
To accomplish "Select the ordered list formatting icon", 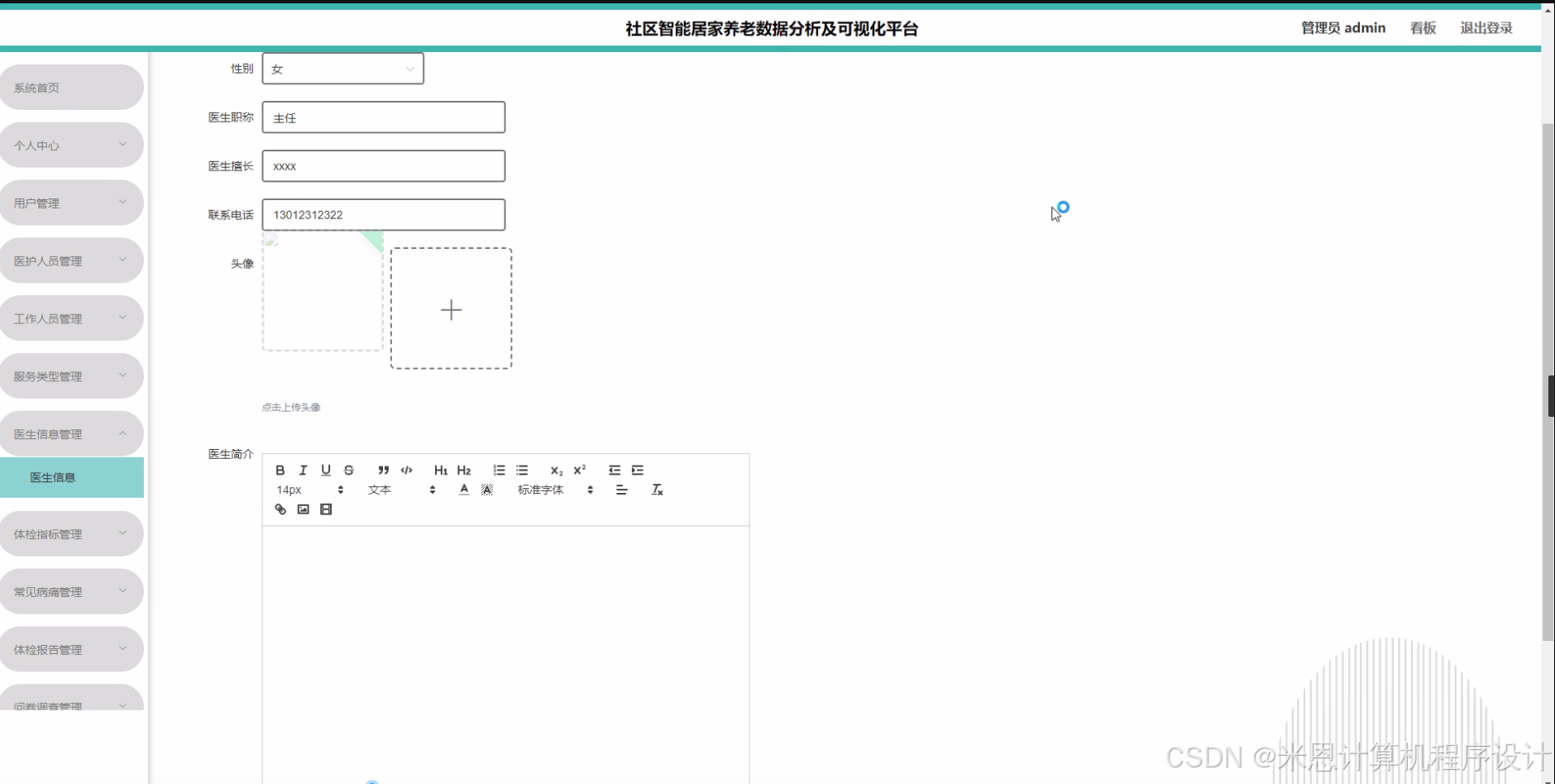I will tap(499, 470).
